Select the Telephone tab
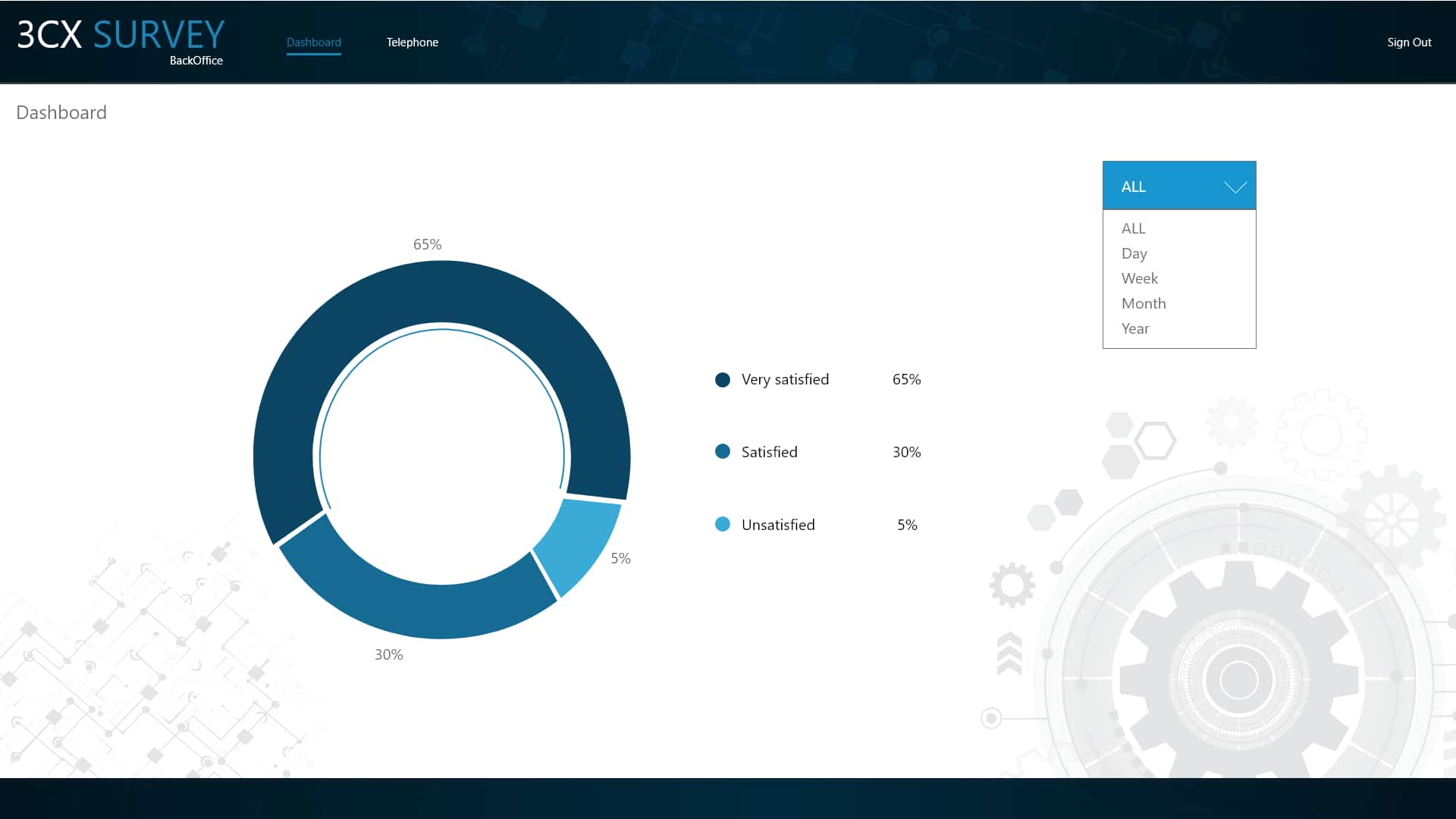This screenshot has width=1456, height=819. pos(412,42)
